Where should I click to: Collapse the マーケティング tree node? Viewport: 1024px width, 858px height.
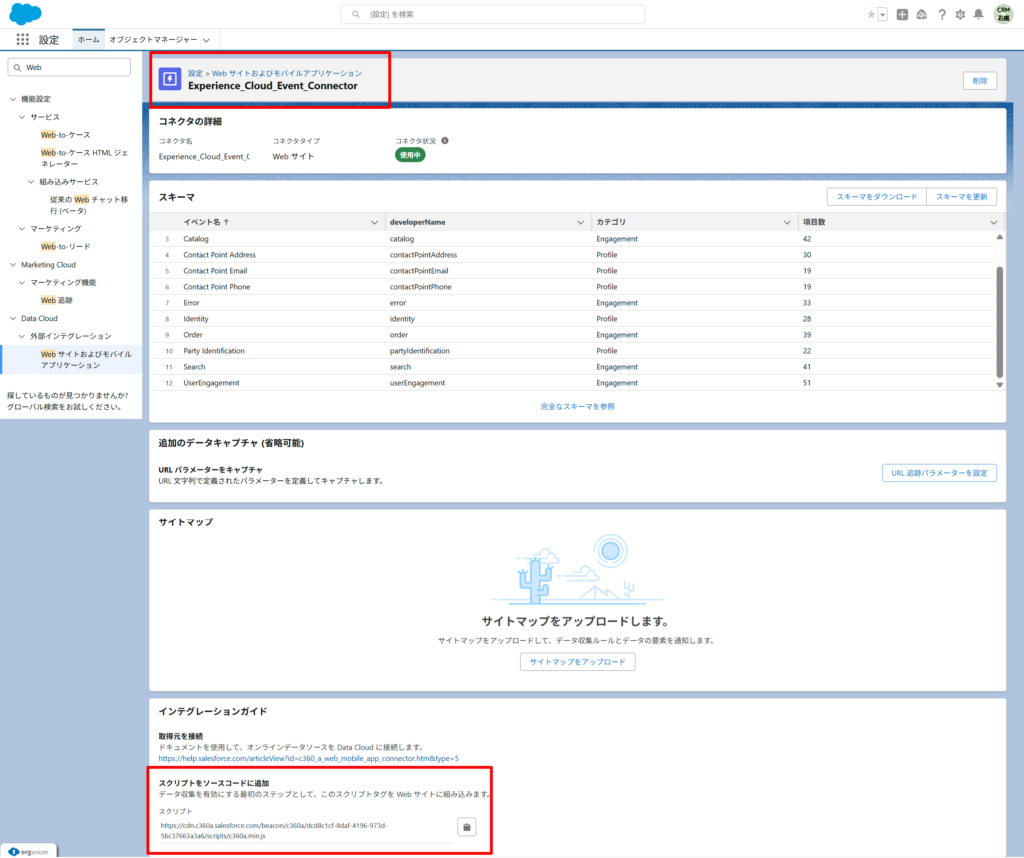22,229
